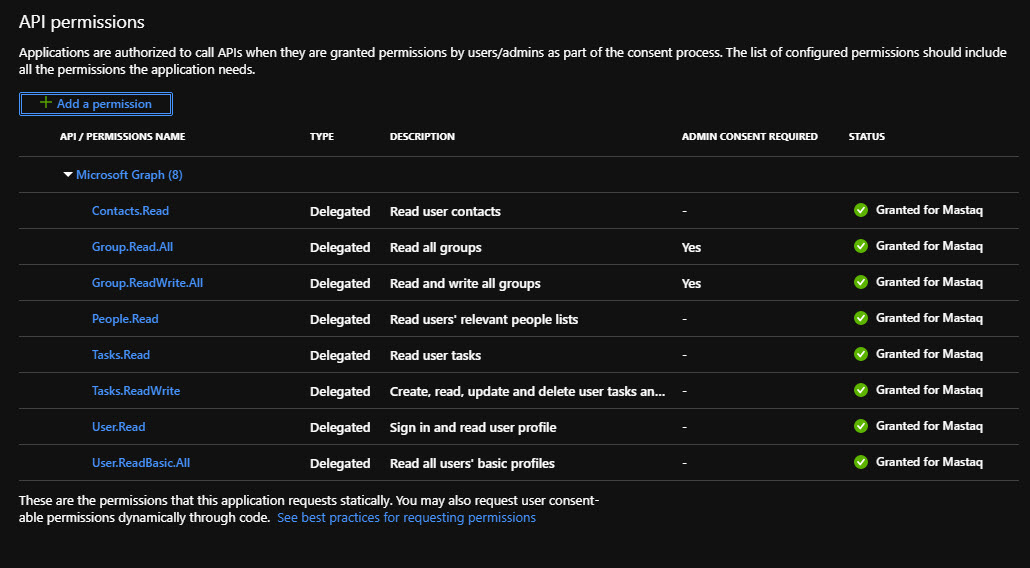Viewport: 1030px width, 568px height.
Task: Open See best practices for requesting permissions
Action: point(406,518)
